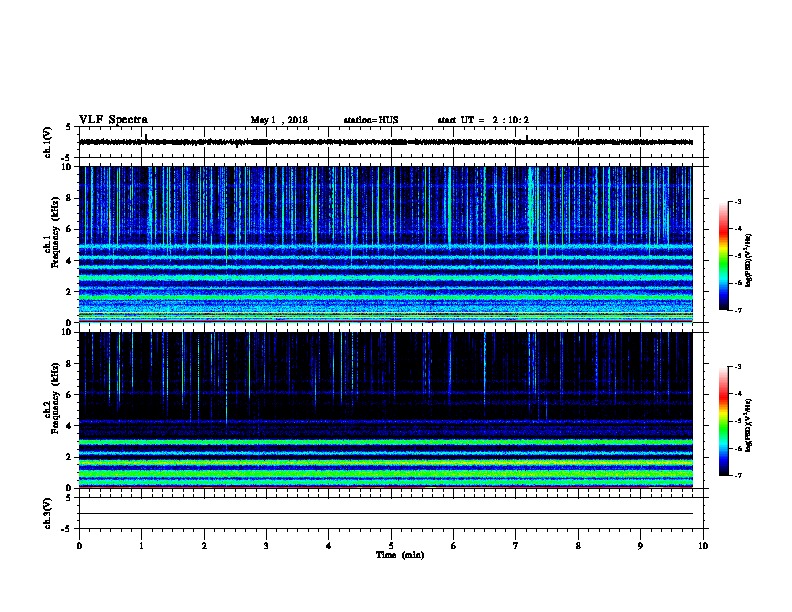Click time axis tick label "7"
This screenshot has width=792, height=612.
click(x=516, y=546)
